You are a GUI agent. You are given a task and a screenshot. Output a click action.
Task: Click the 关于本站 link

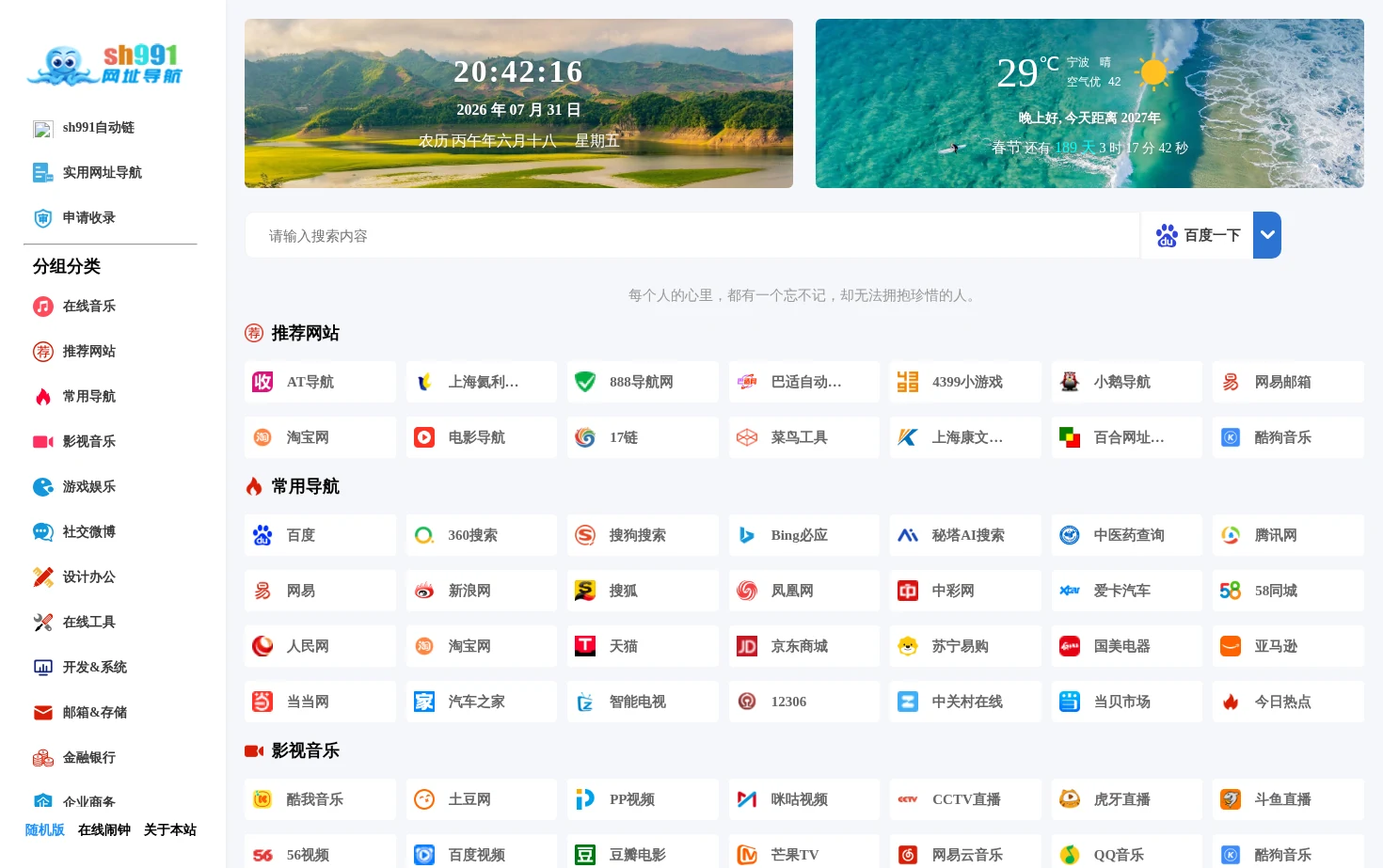tap(170, 830)
